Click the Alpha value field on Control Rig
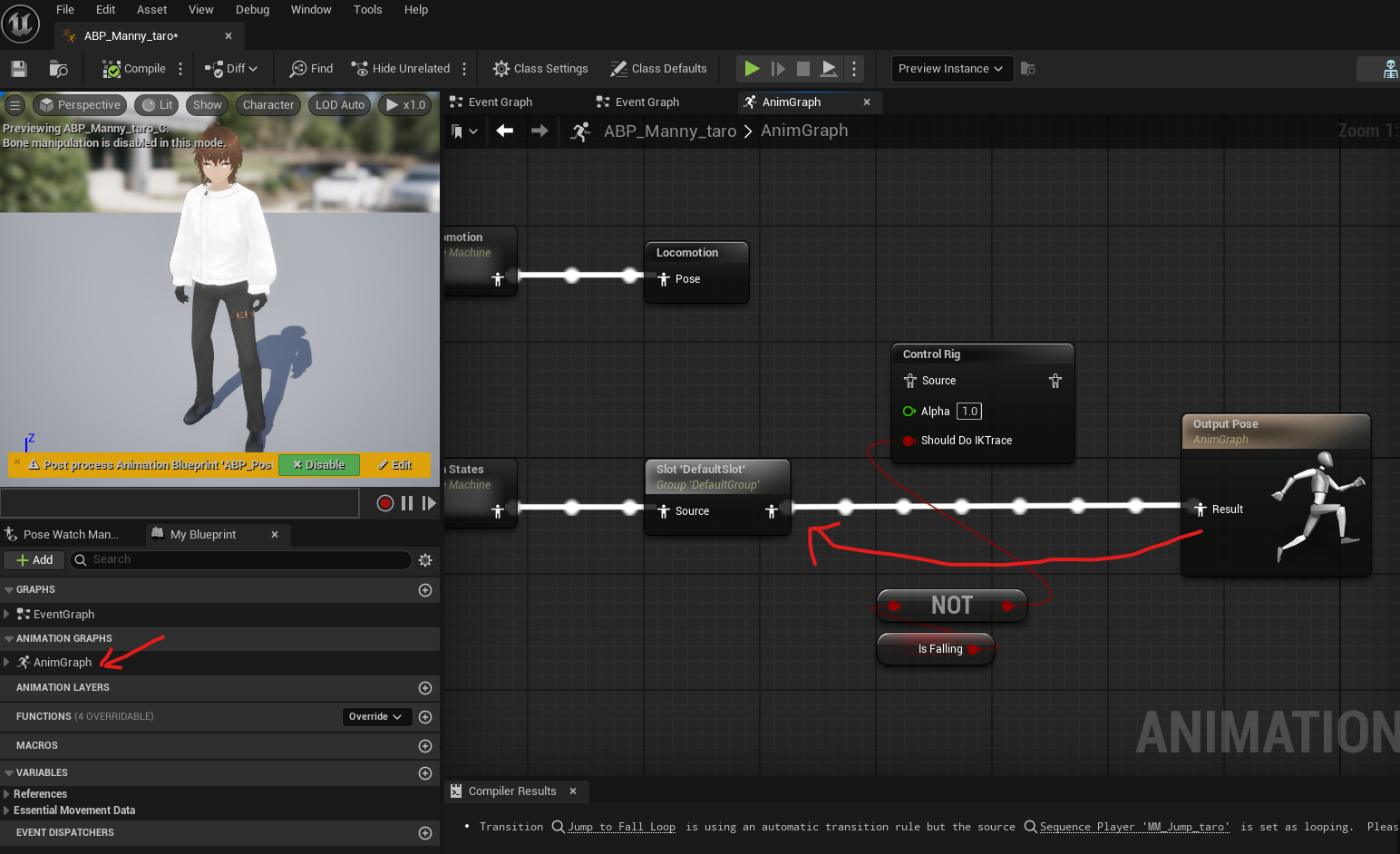This screenshot has height=854, width=1400. pos(967,411)
